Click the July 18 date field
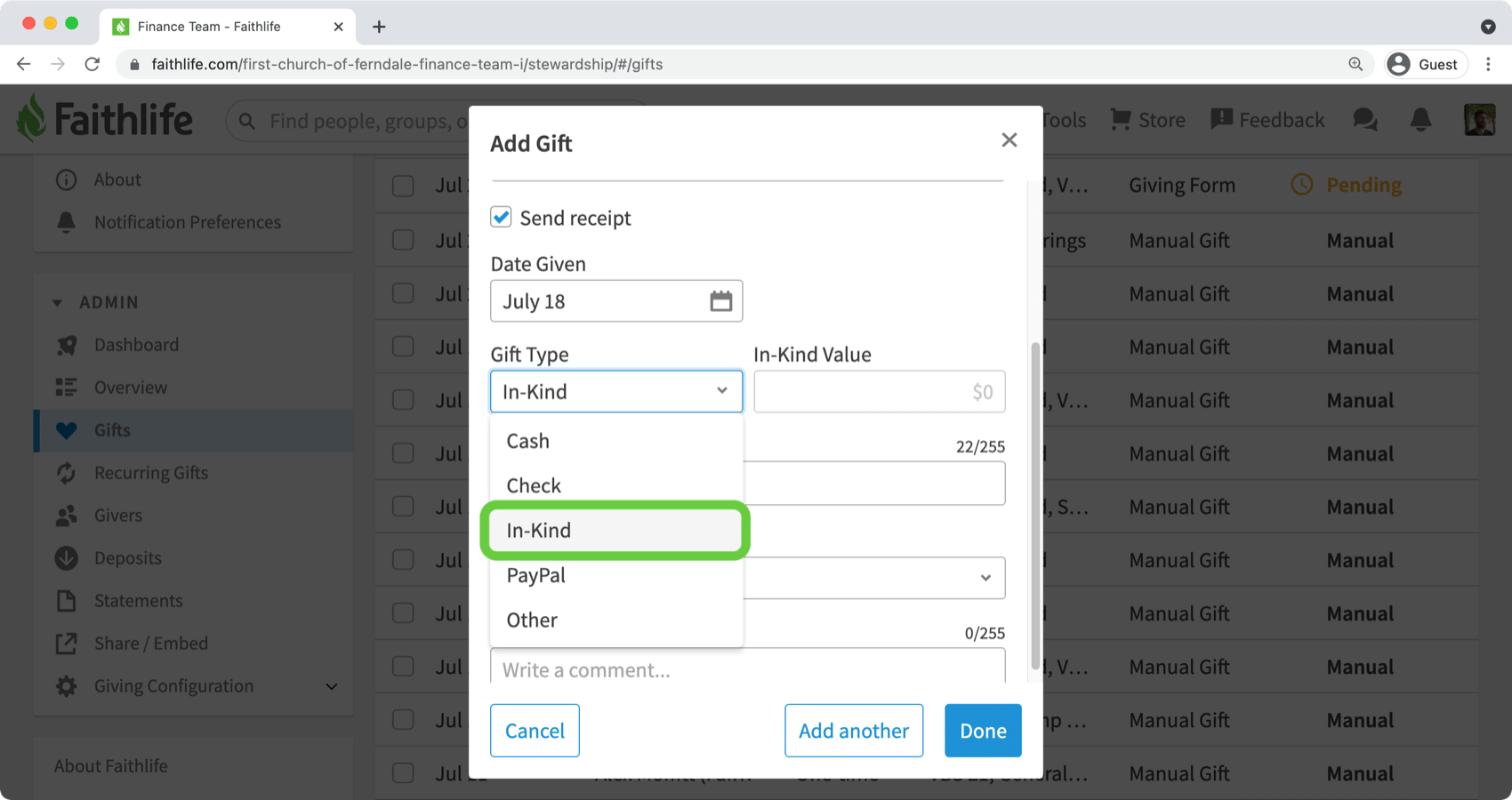 pos(615,301)
